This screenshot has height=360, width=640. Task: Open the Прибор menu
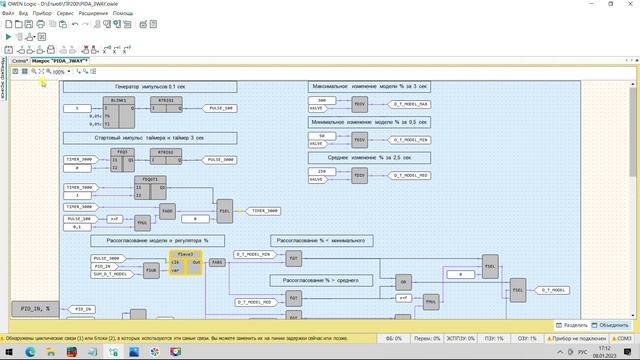(x=42, y=13)
